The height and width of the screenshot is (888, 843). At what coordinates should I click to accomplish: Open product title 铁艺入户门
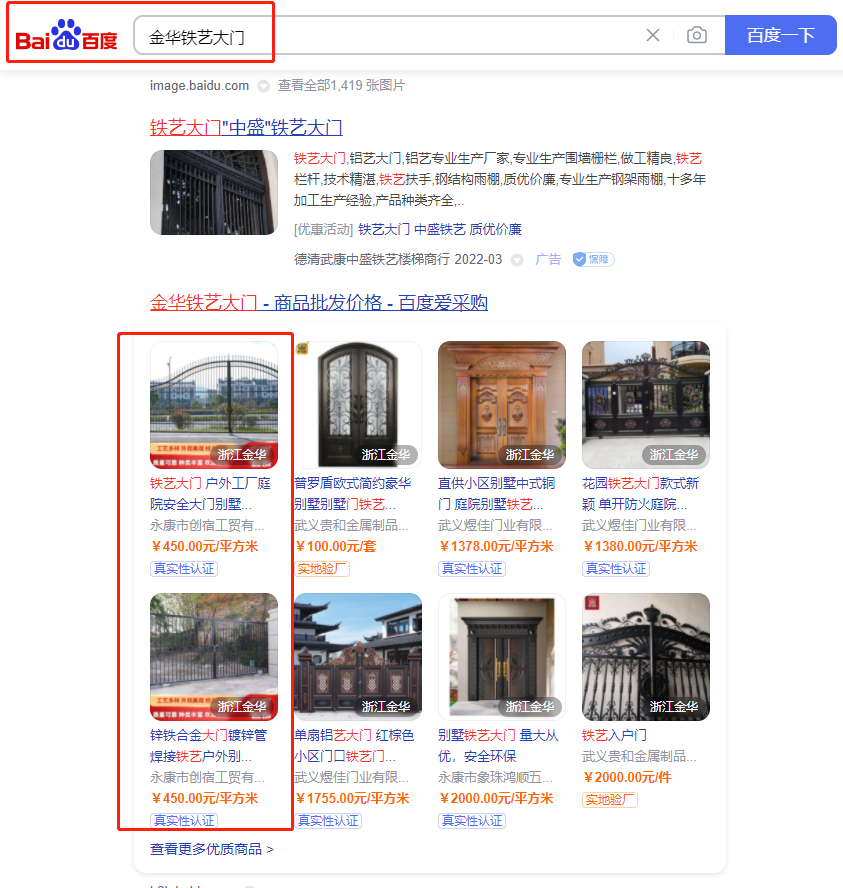pyautogui.click(x=614, y=736)
